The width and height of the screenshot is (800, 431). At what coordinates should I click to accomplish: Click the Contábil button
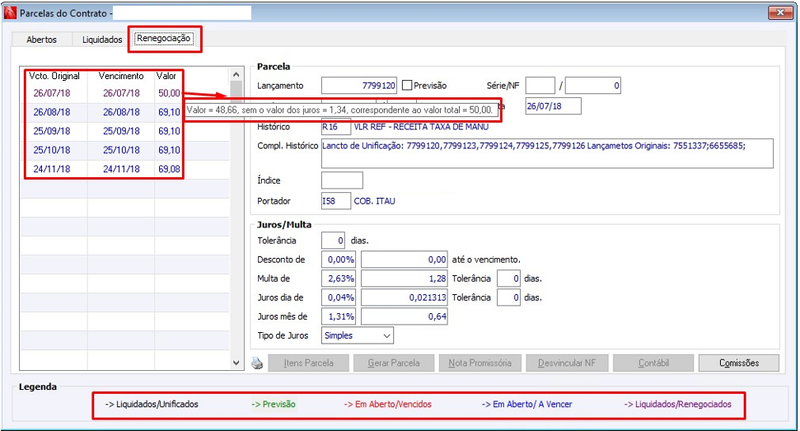pyautogui.click(x=653, y=363)
